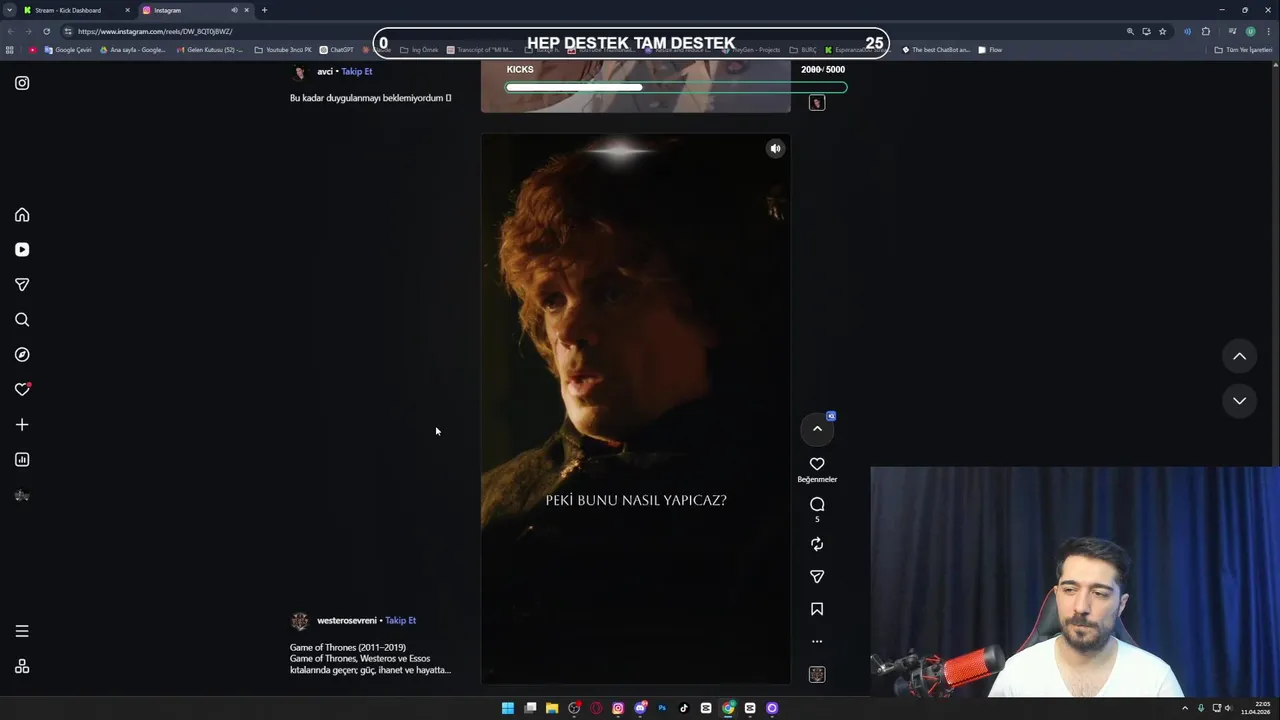Open Opera browser from the taskbar

(596, 708)
